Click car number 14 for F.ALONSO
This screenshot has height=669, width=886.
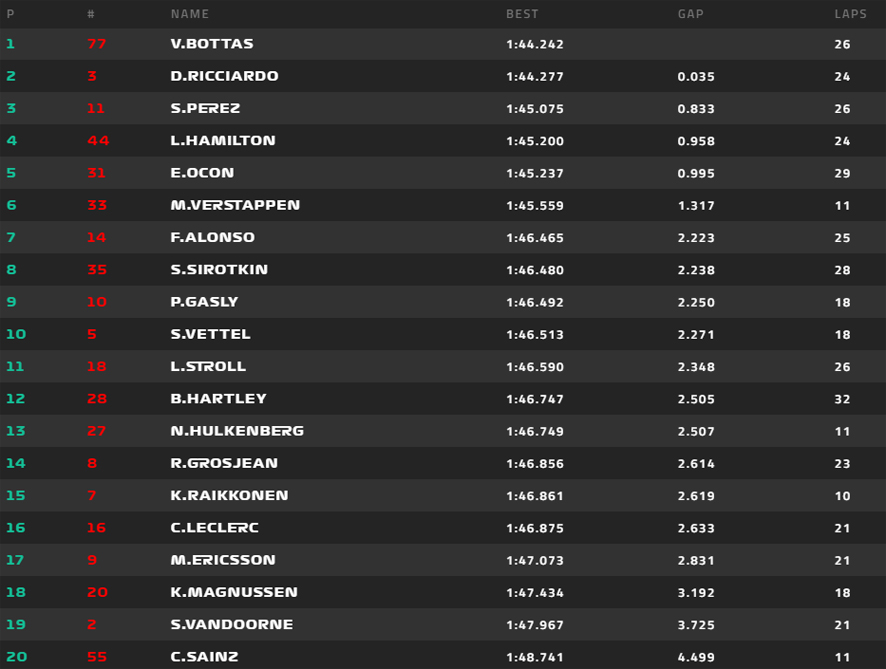(96, 237)
